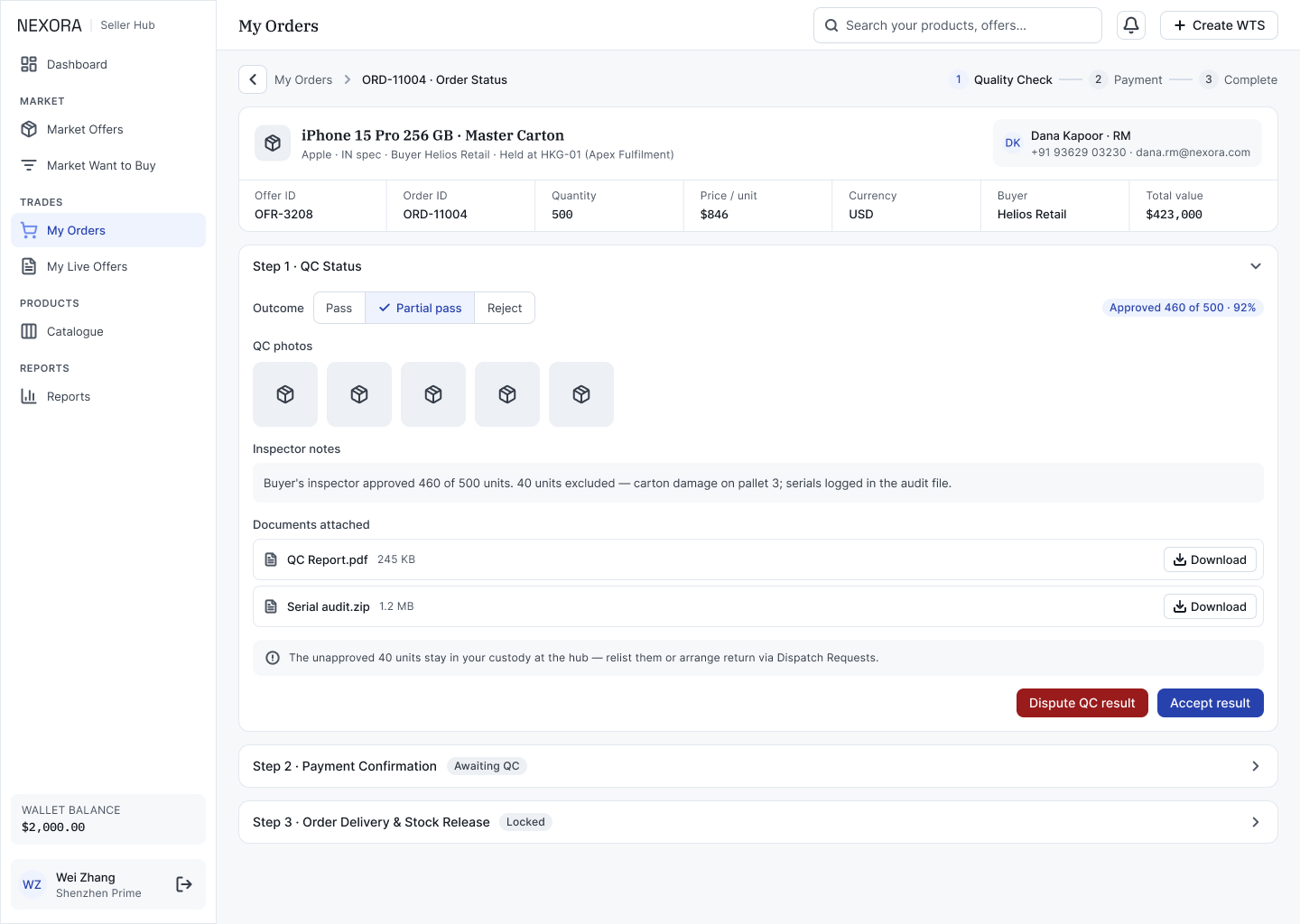Click the Approved 460 of 500 badge
This screenshot has width=1300, height=924.
point(1183,308)
